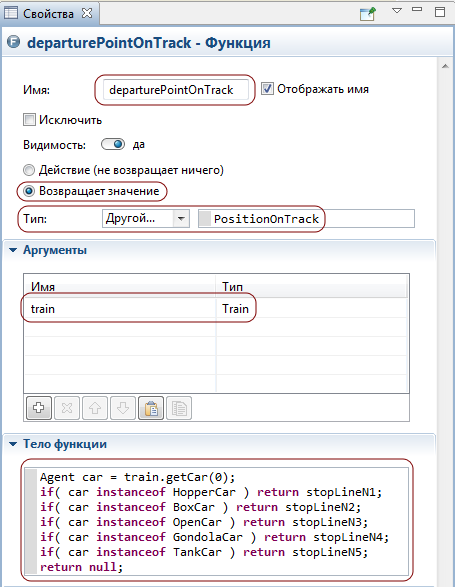Open the view menu triangle icon

click(x=397, y=11)
